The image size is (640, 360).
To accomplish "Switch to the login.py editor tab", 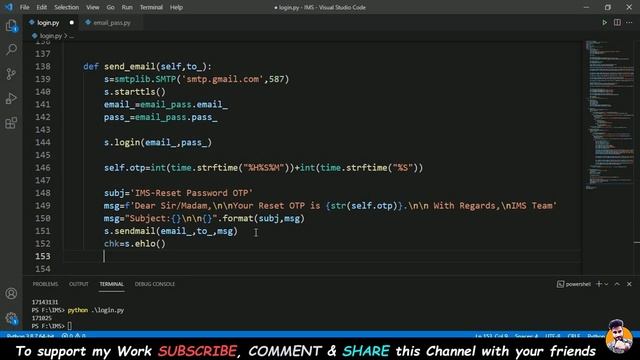I will [48, 23].
